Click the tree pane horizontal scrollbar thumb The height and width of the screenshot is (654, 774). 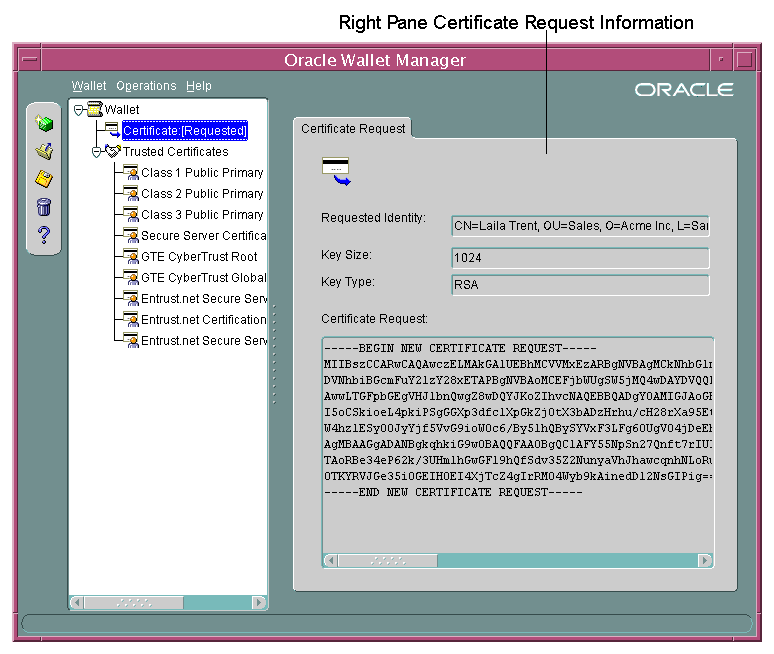tap(136, 603)
